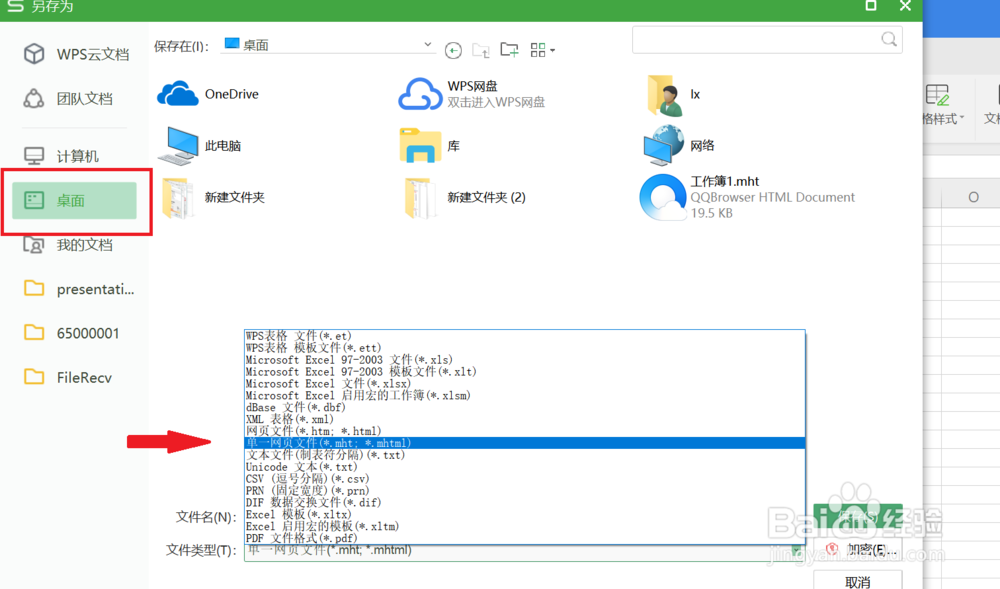Select 桌面 in the sidebar

(x=74, y=201)
